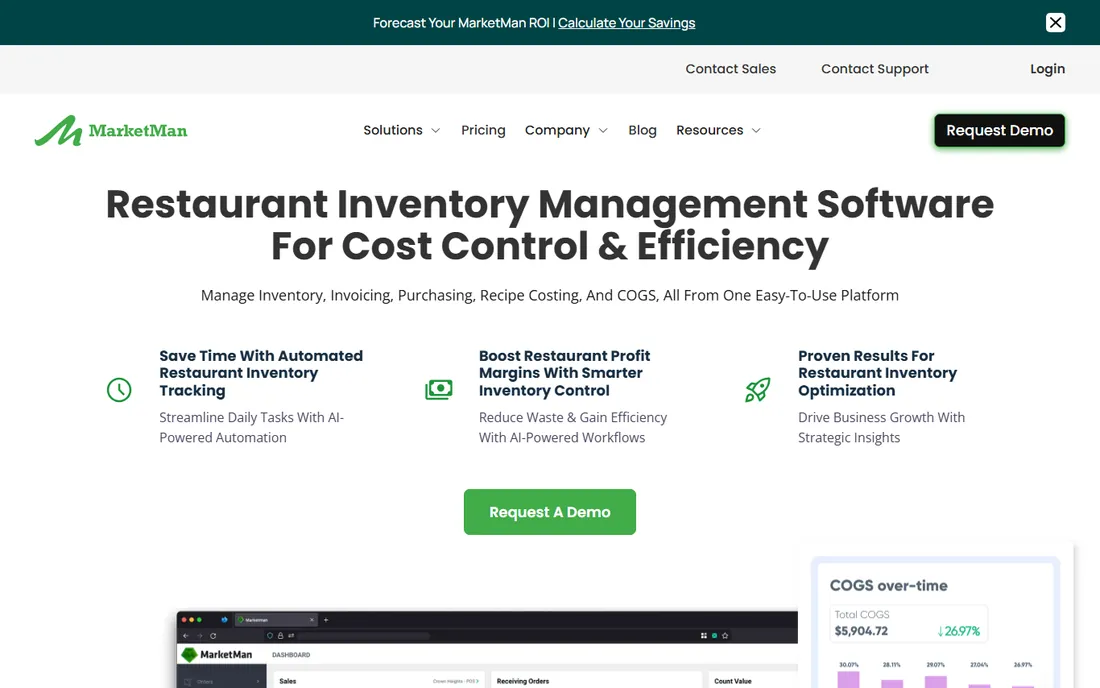Click the Sales panel in dashboard preview

[x=378, y=680]
